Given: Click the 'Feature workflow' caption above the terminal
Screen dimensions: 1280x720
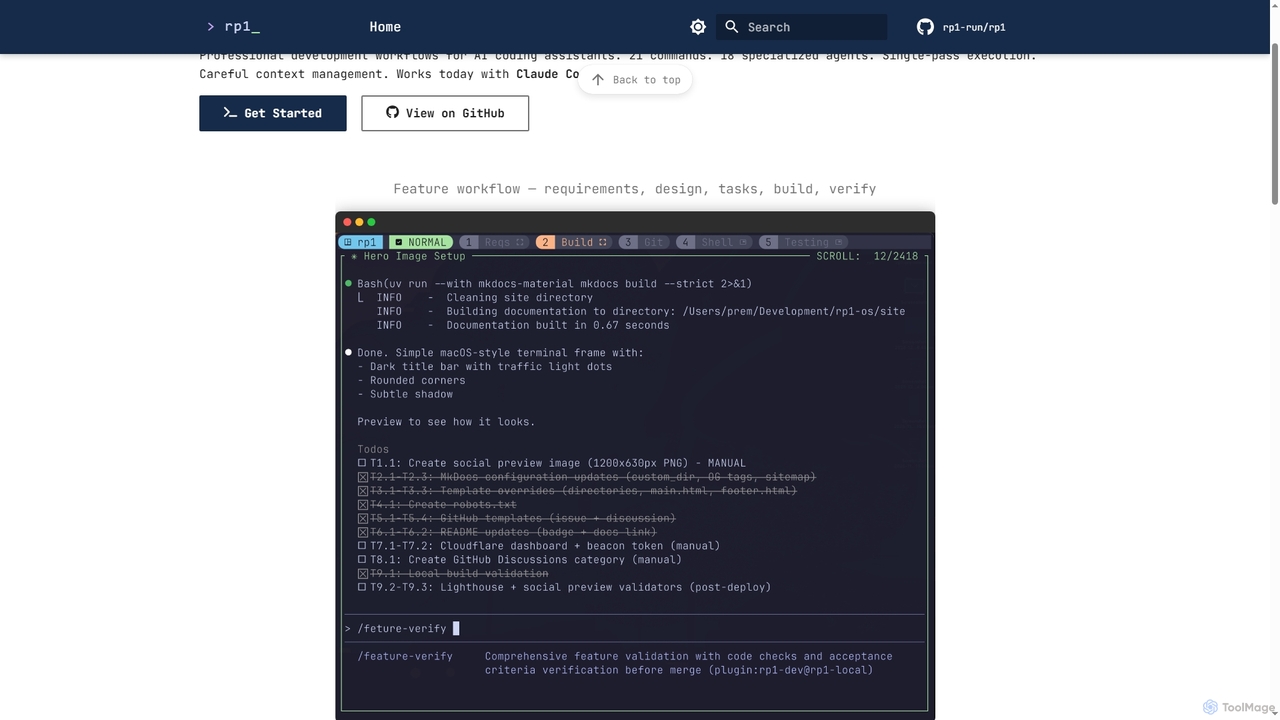Looking at the screenshot, I should (x=635, y=189).
